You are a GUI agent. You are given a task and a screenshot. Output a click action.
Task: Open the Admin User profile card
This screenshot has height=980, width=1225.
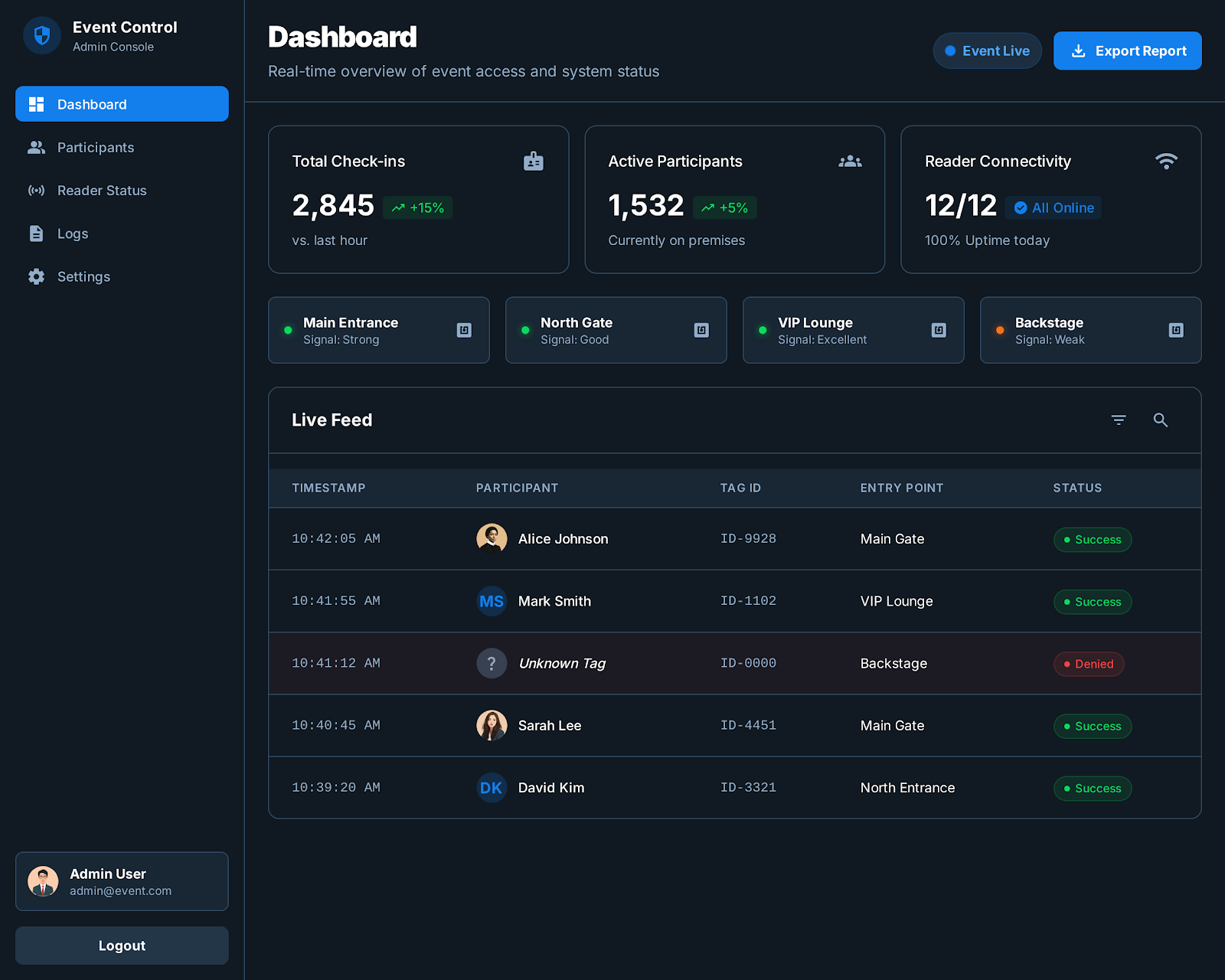click(x=121, y=881)
